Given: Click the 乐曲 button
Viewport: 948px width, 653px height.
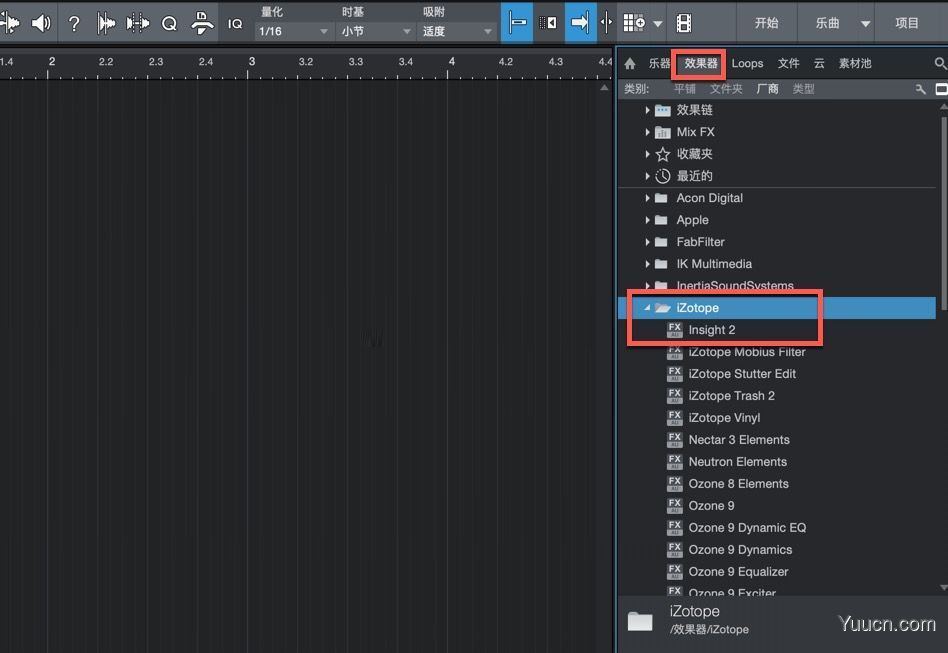Looking at the screenshot, I should point(827,23).
